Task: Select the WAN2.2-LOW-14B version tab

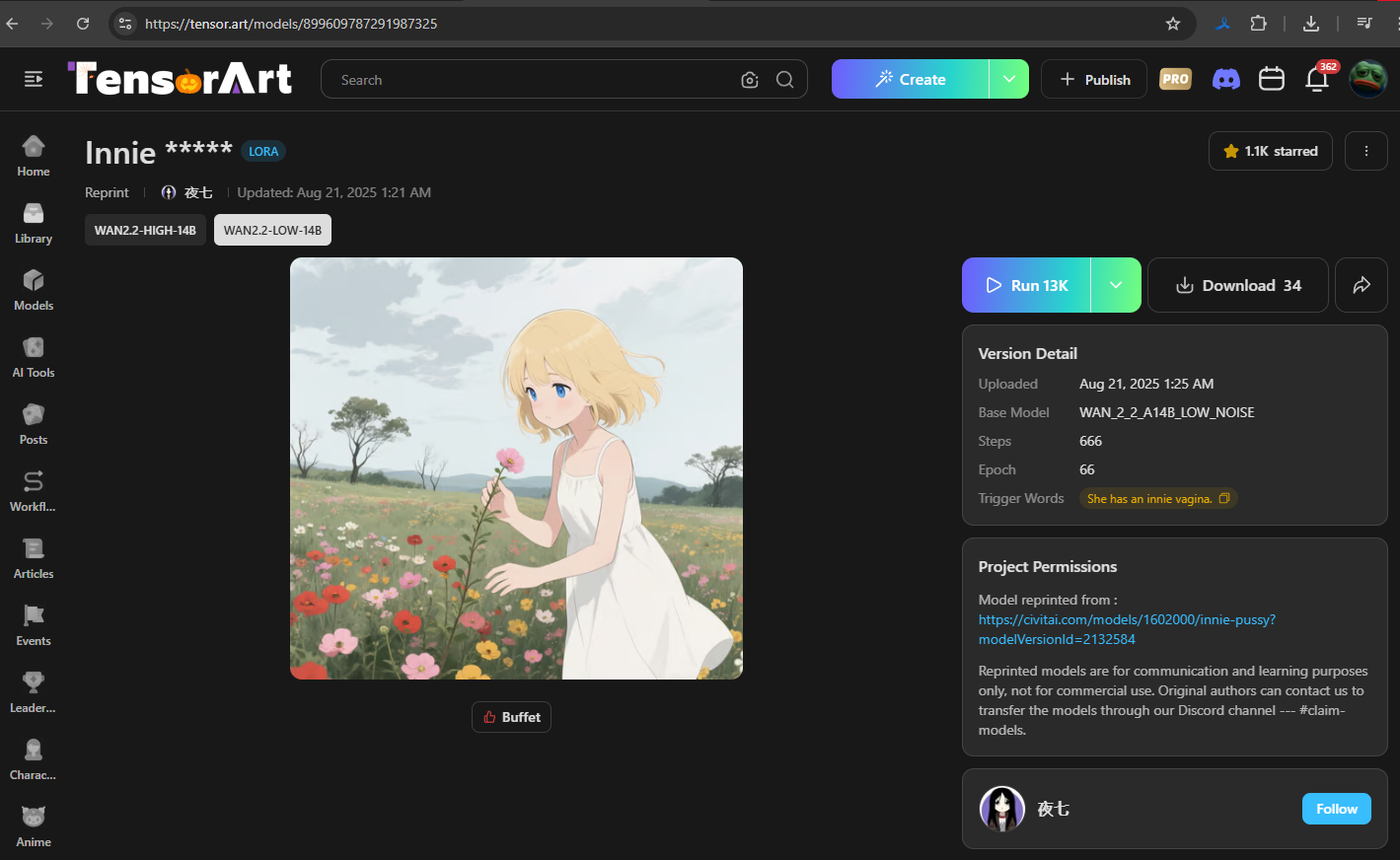Action: click(272, 230)
